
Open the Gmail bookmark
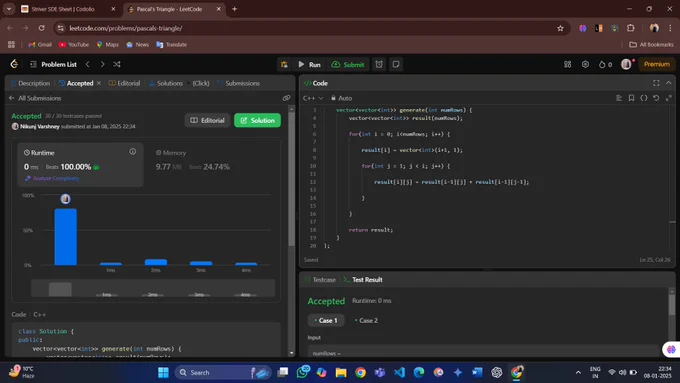(x=40, y=45)
